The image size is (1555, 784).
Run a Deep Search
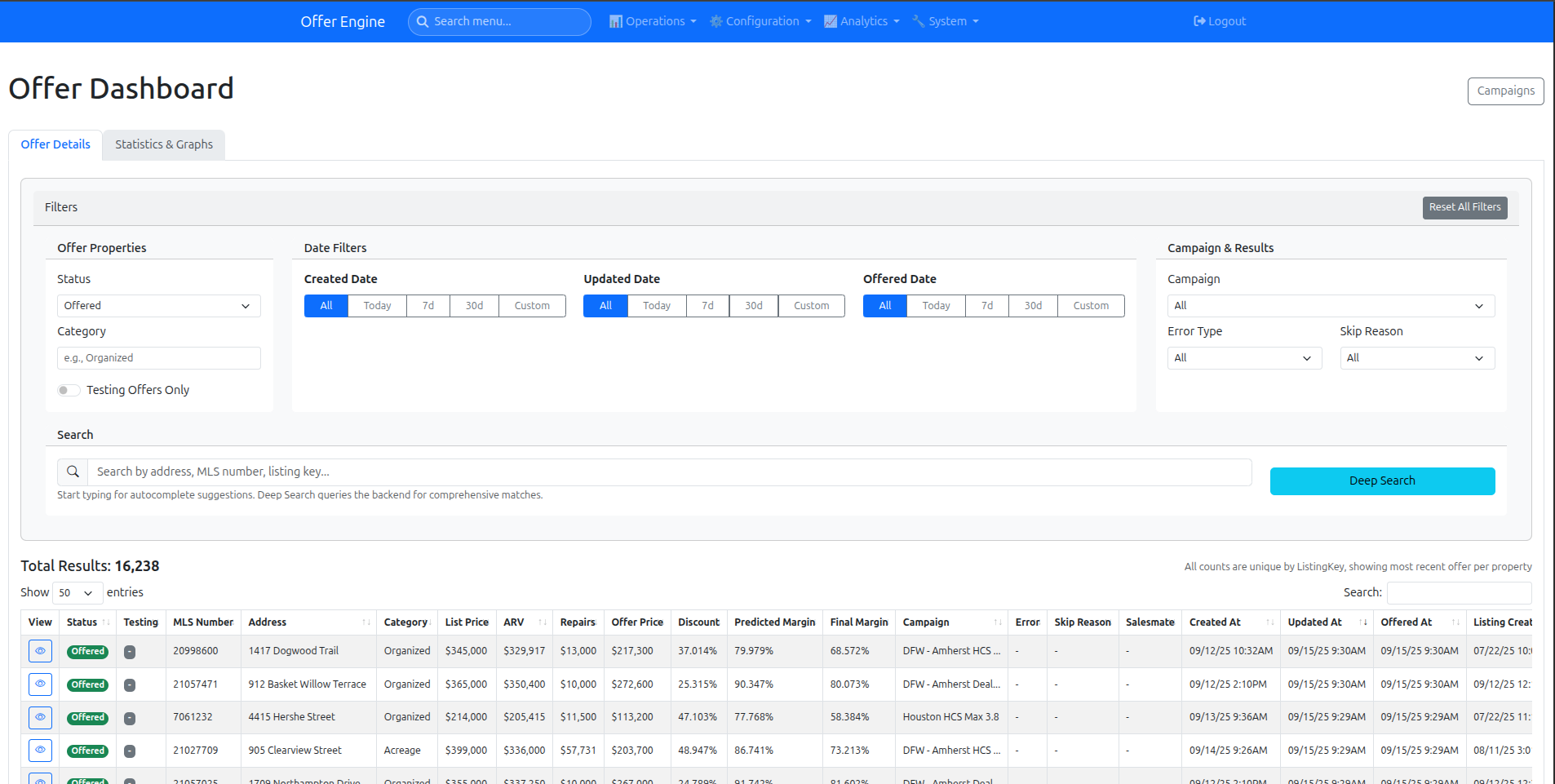click(1381, 481)
